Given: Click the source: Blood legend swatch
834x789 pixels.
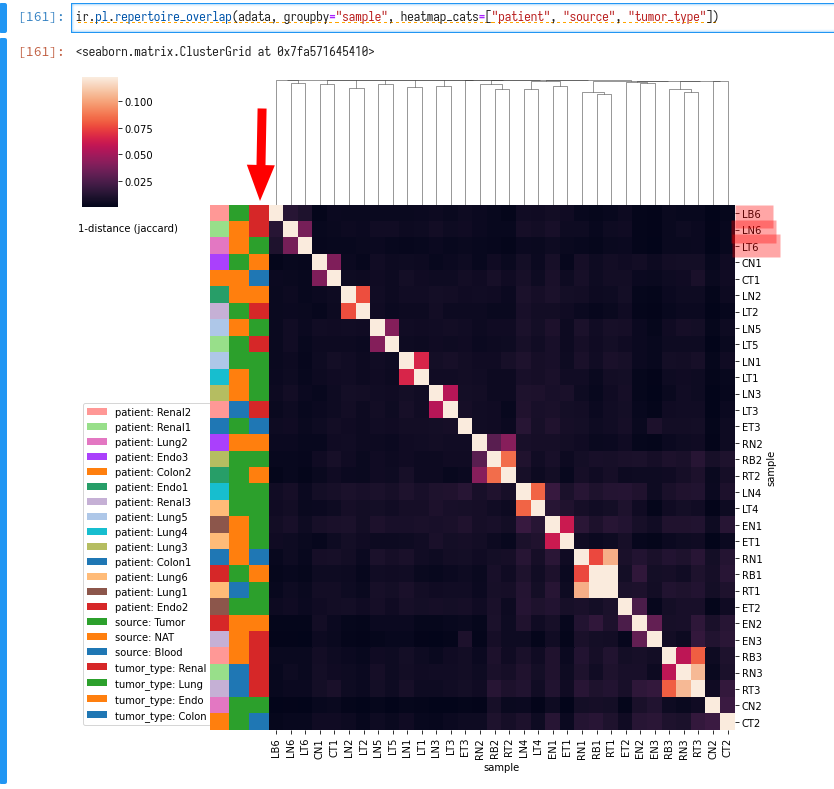Looking at the screenshot, I should click(96, 652).
